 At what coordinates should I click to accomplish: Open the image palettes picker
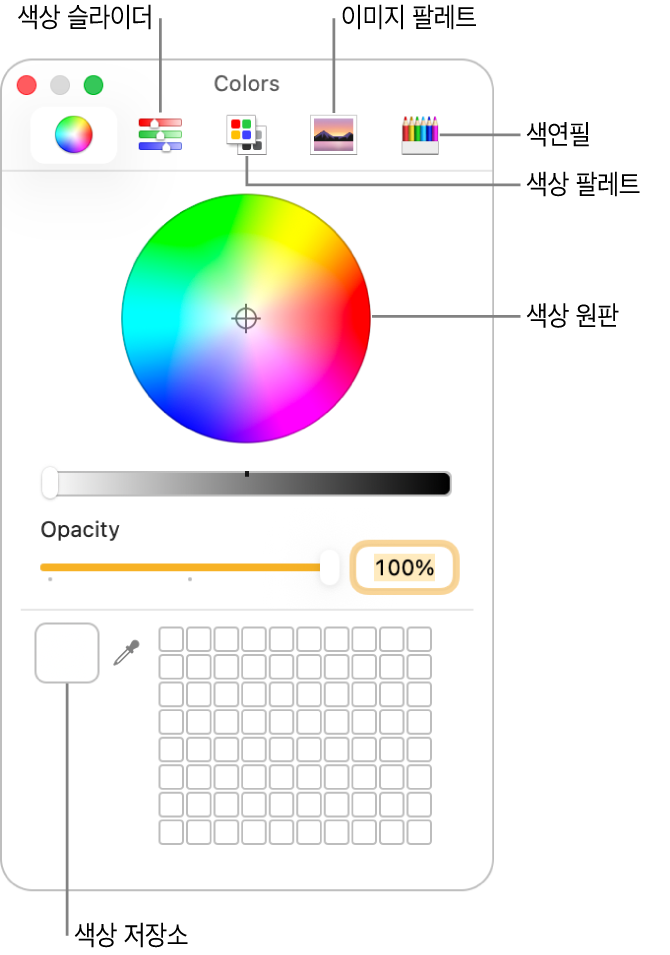(x=333, y=134)
